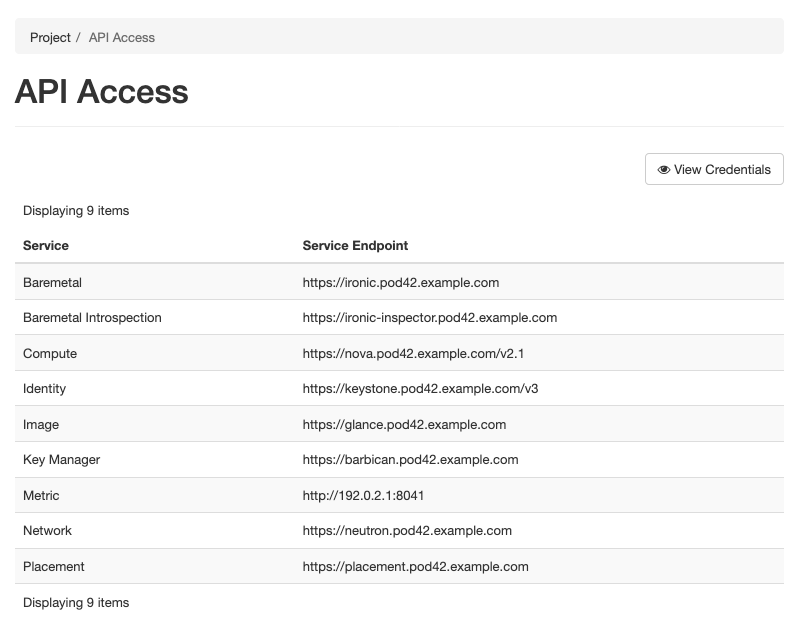Click the ironic-inspector endpoint URL

[429, 317]
